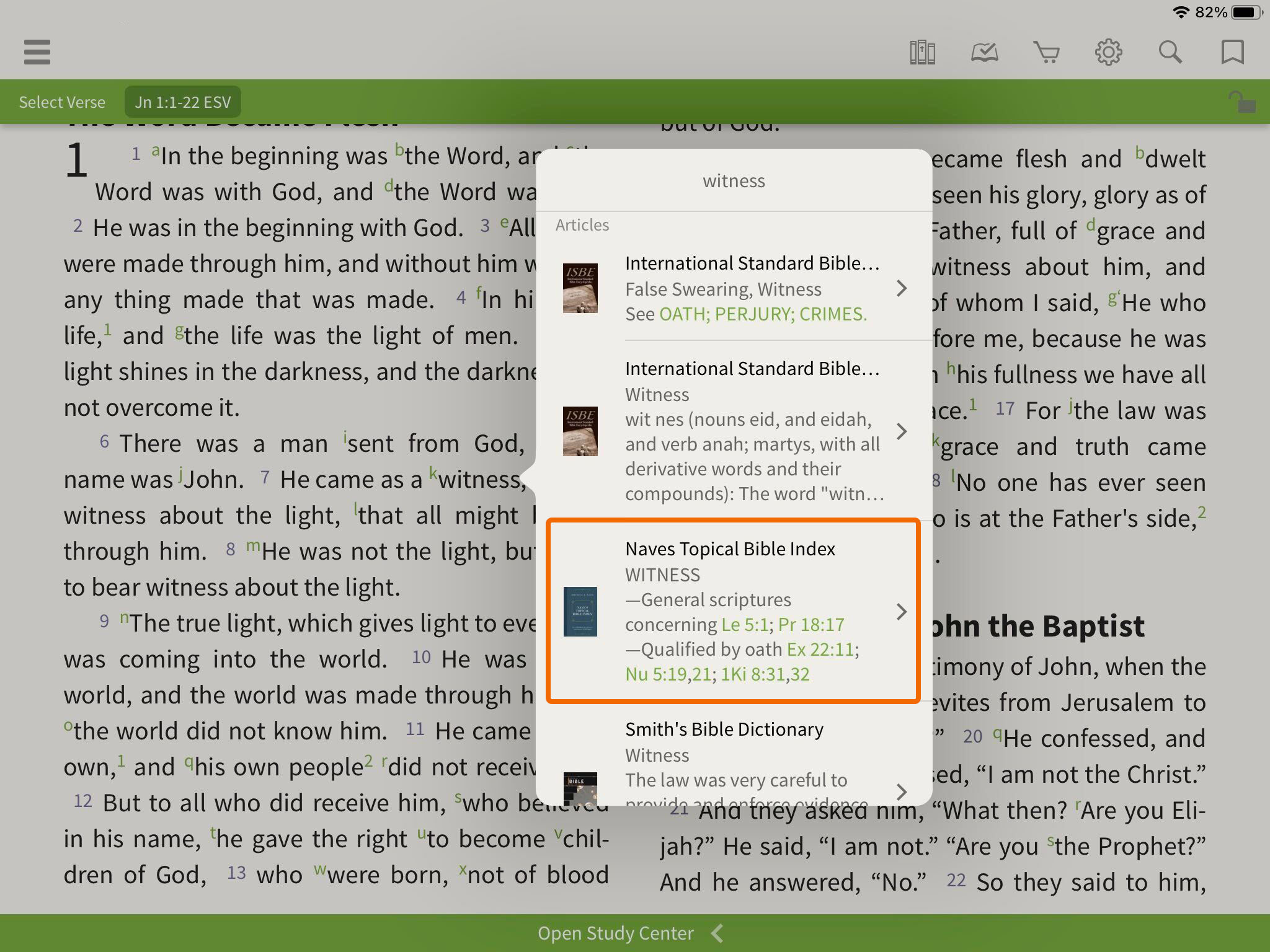Tap the Articles section label
Viewport: 1270px width, 952px height.
click(582, 225)
